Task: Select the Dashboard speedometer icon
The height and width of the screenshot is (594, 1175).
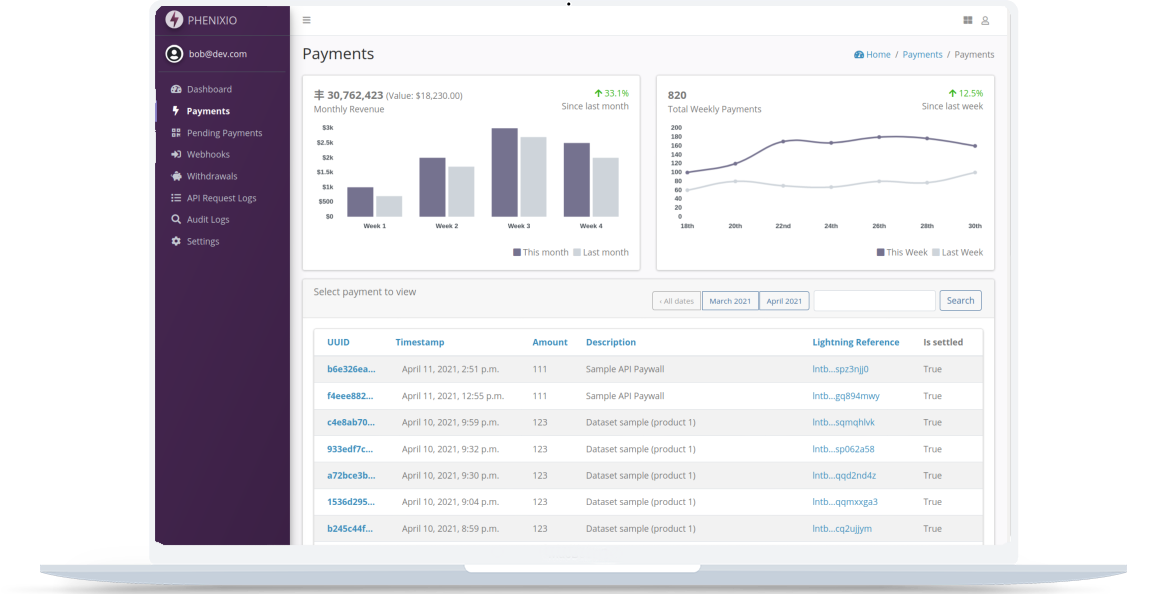Action: tap(175, 89)
